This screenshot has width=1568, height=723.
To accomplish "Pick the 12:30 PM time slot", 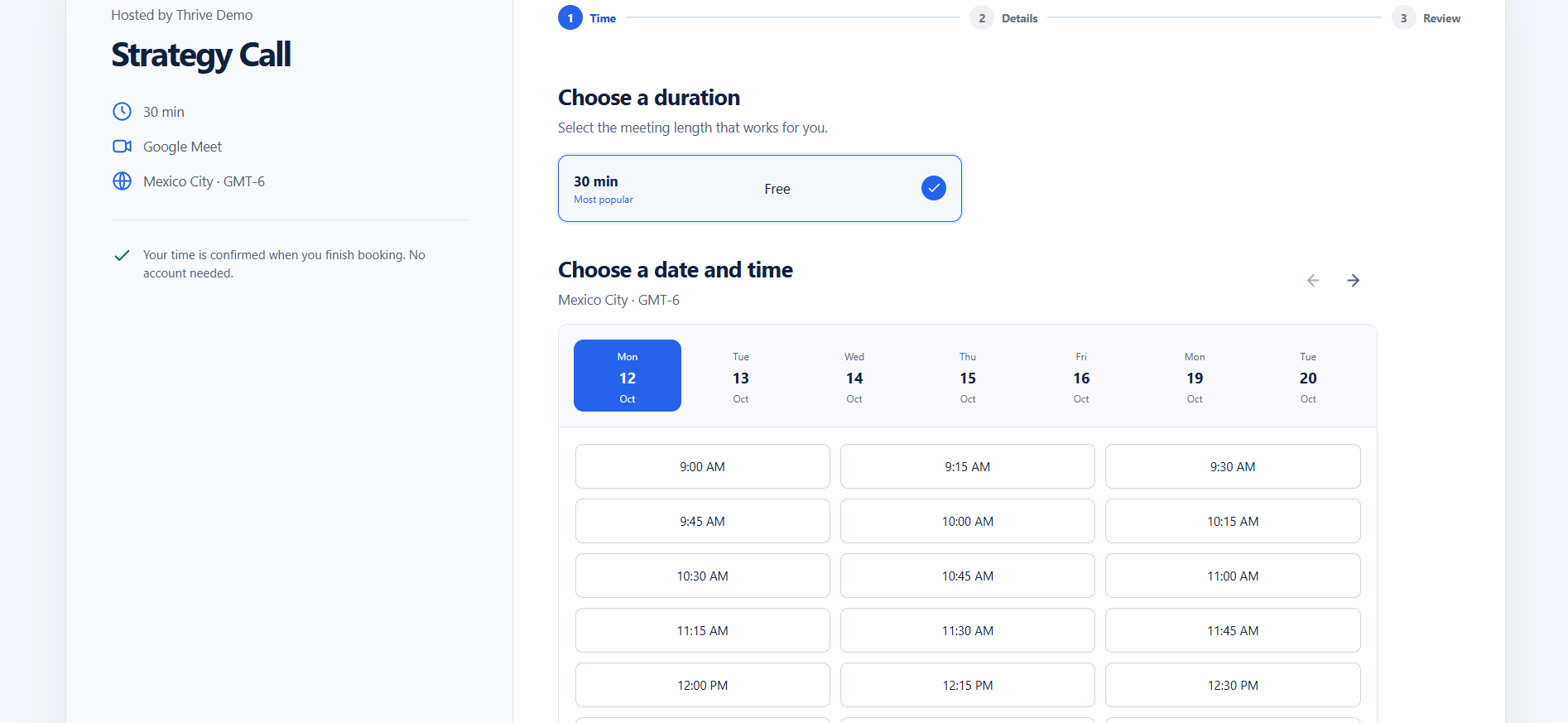I will (x=1233, y=685).
